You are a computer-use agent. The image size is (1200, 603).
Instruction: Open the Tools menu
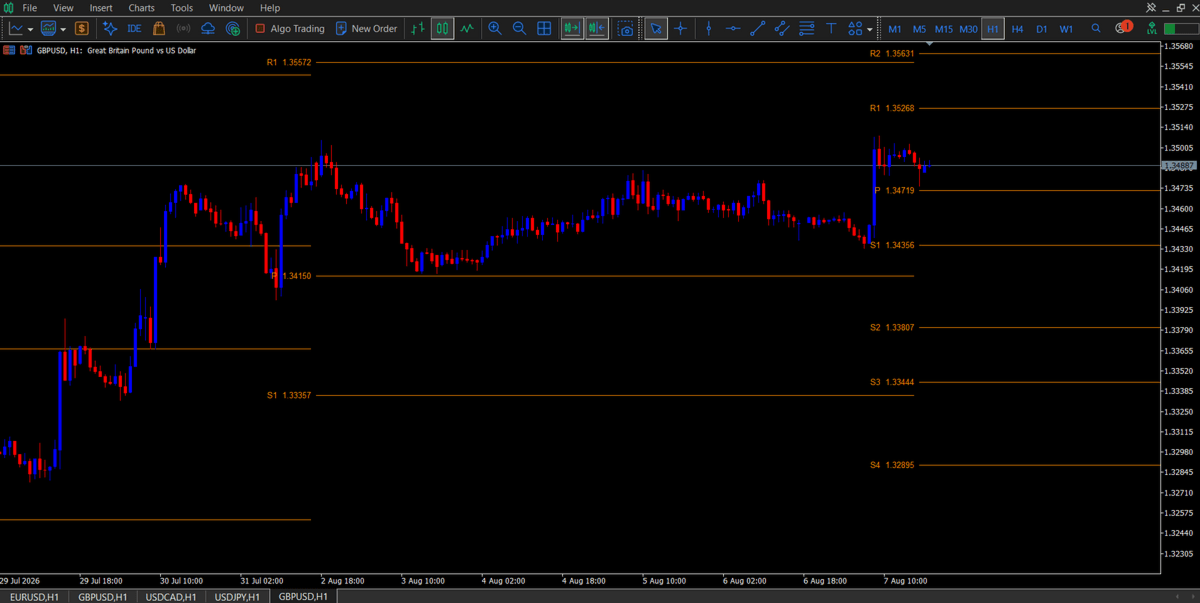pos(182,7)
